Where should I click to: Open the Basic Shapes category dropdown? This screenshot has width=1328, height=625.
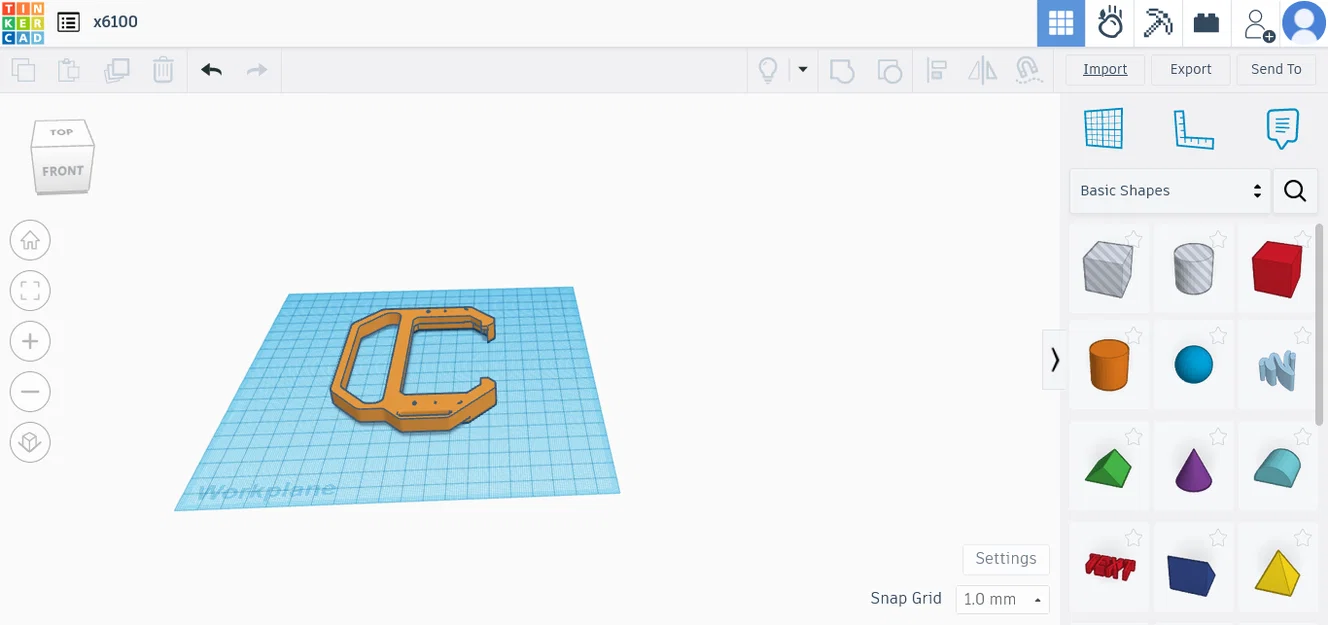tap(1169, 191)
